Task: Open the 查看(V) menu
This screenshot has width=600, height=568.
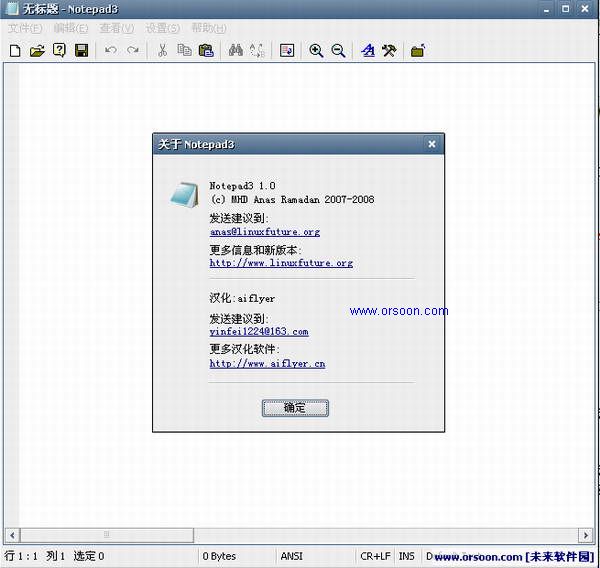Action: click(x=117, y=28)
